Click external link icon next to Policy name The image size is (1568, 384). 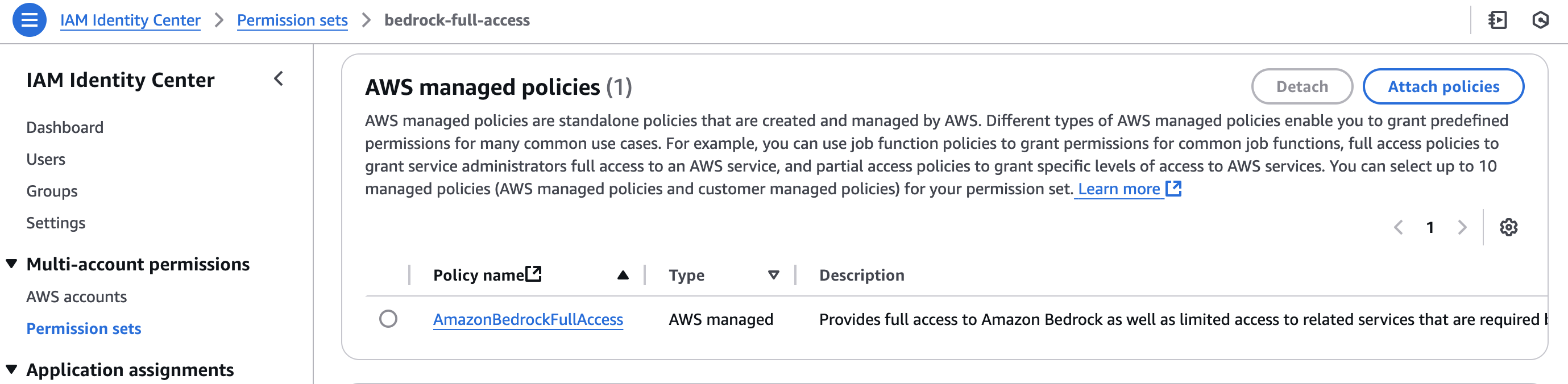[x=534, y=274]
